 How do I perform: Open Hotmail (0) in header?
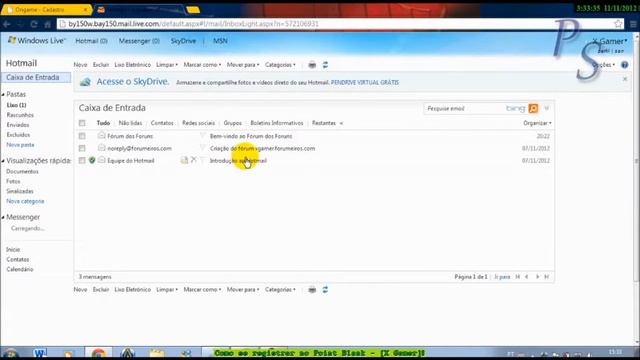click(x=91, y=41)
